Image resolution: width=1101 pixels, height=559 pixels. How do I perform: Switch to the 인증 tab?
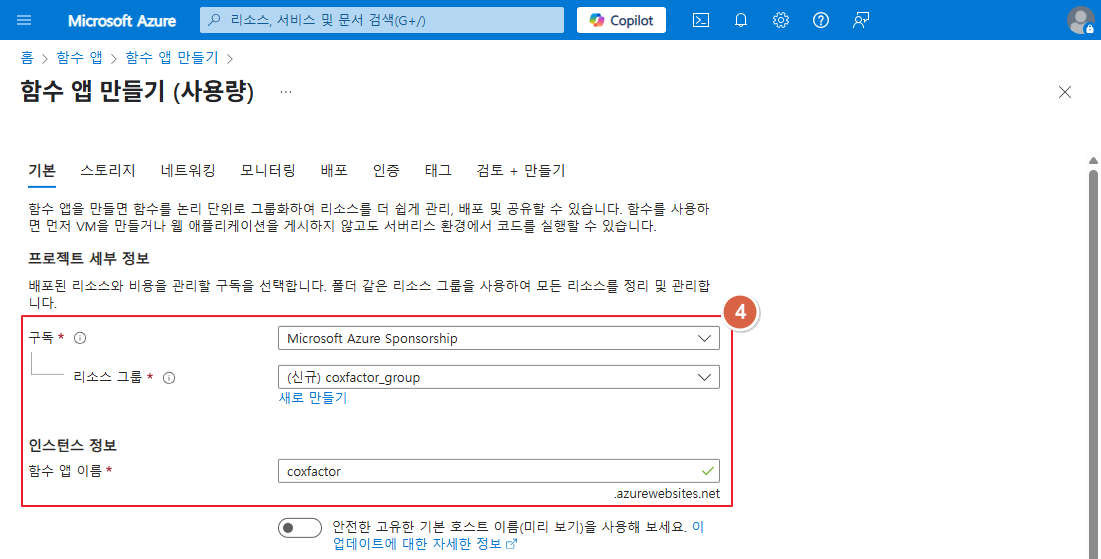(x=386, y=171)
